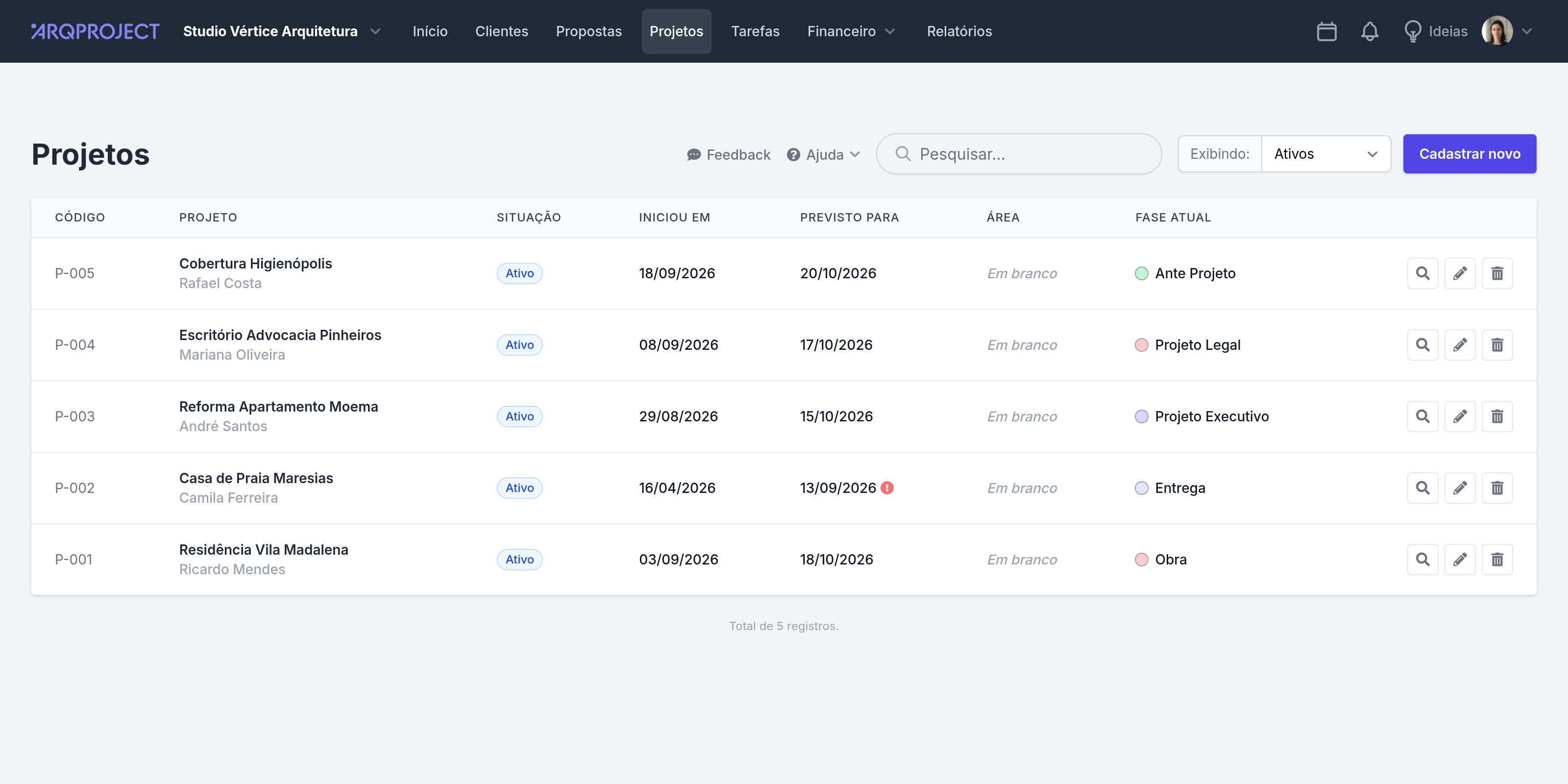
Task: Open Cobertura Higienópolis project name
Action: click(x=255, y=264)
